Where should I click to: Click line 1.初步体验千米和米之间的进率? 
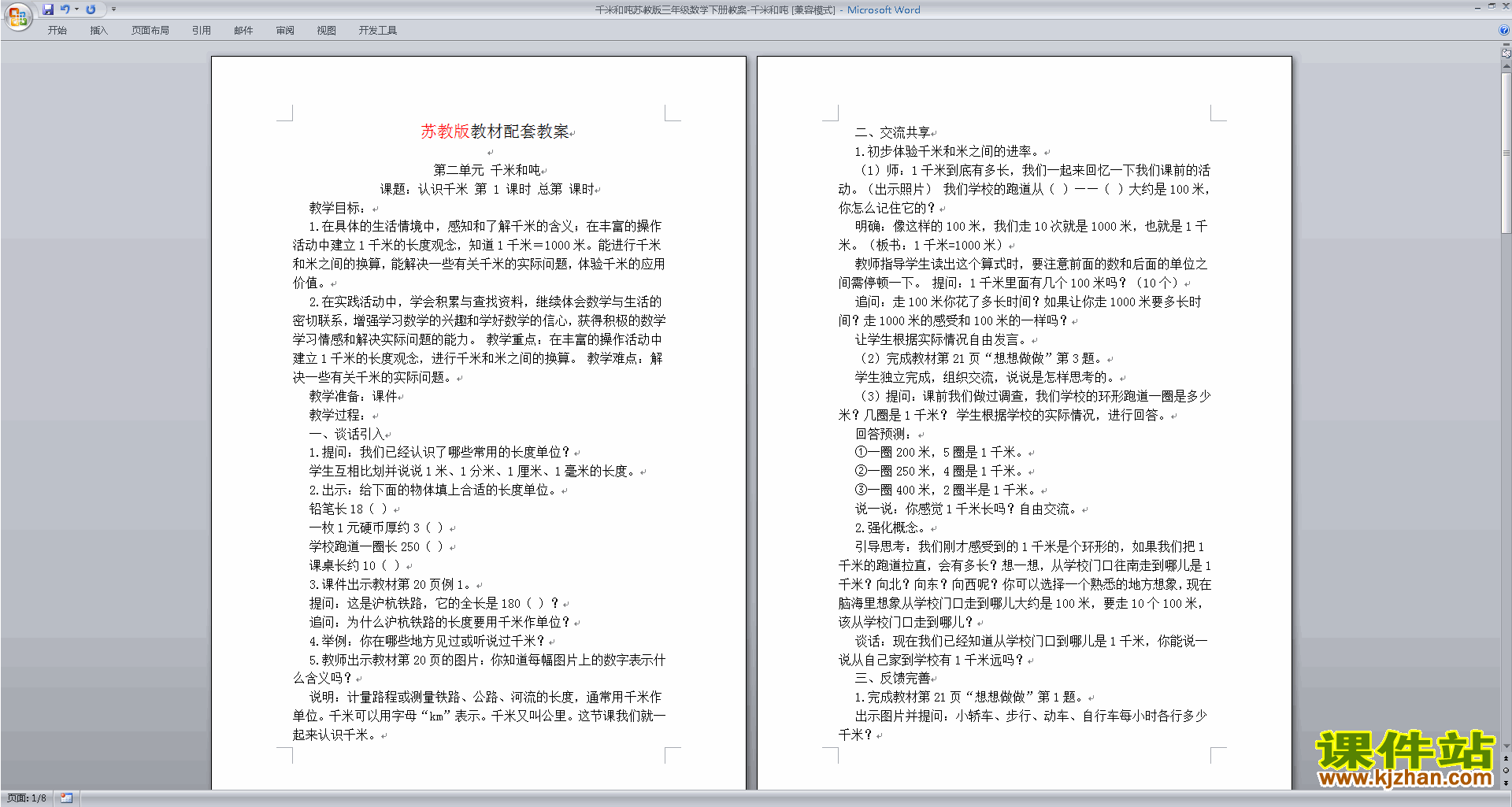coord(947,151)
